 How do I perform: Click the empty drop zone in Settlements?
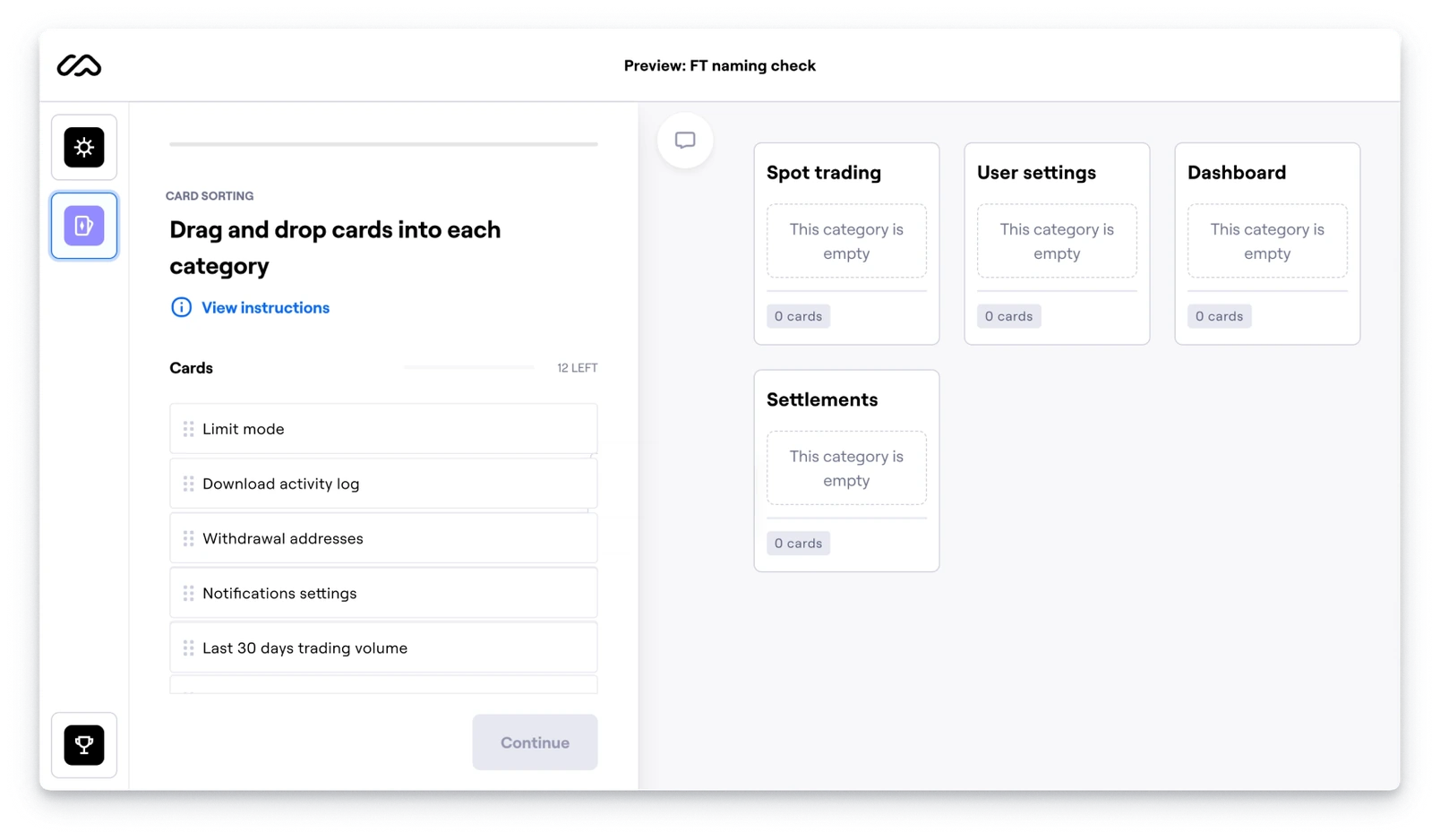[x=846, y=468]
